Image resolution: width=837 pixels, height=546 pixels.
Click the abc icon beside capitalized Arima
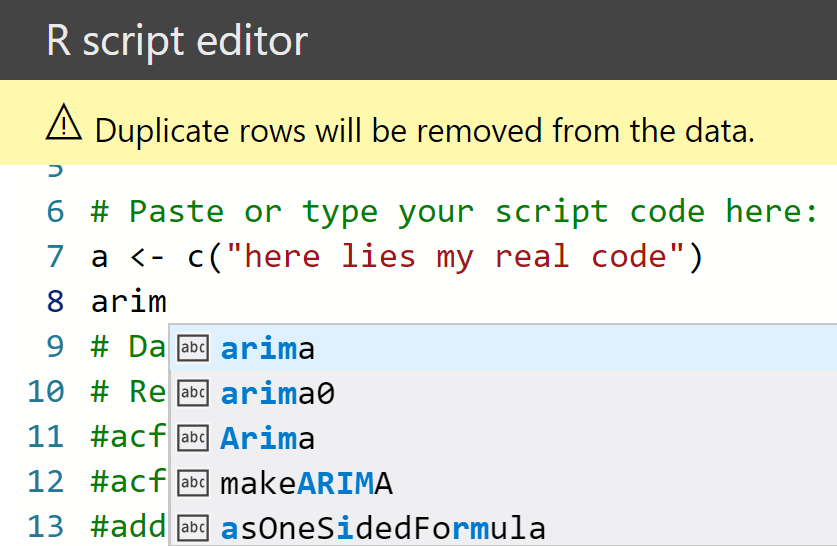[192, 438]
